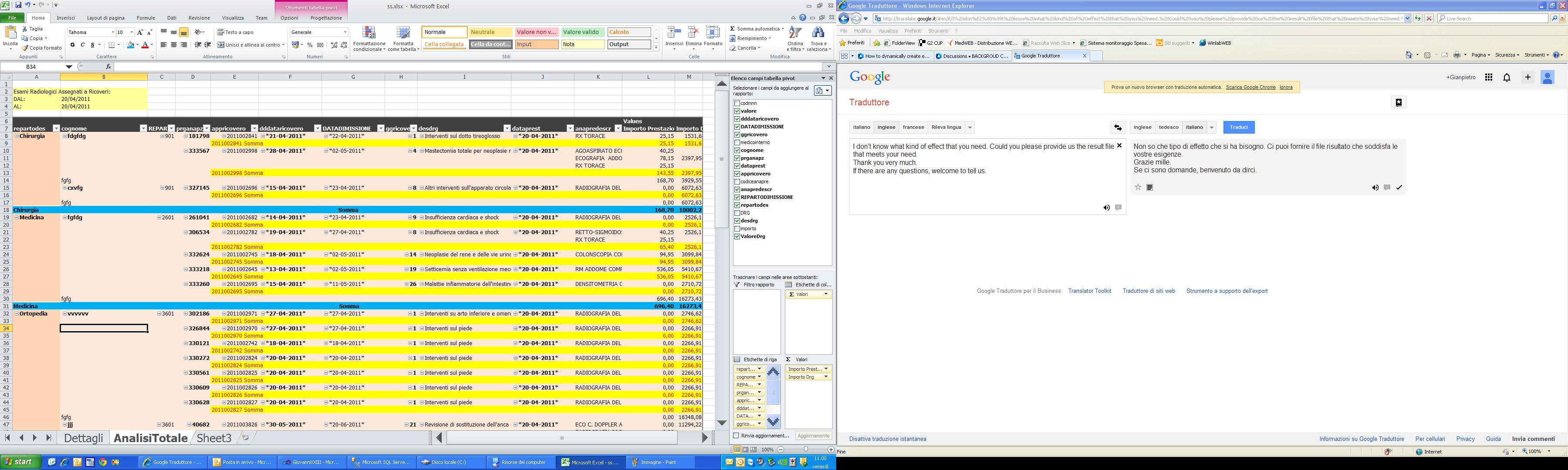Click the Windows start button
Viewport: 1568px width, 470px height.
pos(21,462)
